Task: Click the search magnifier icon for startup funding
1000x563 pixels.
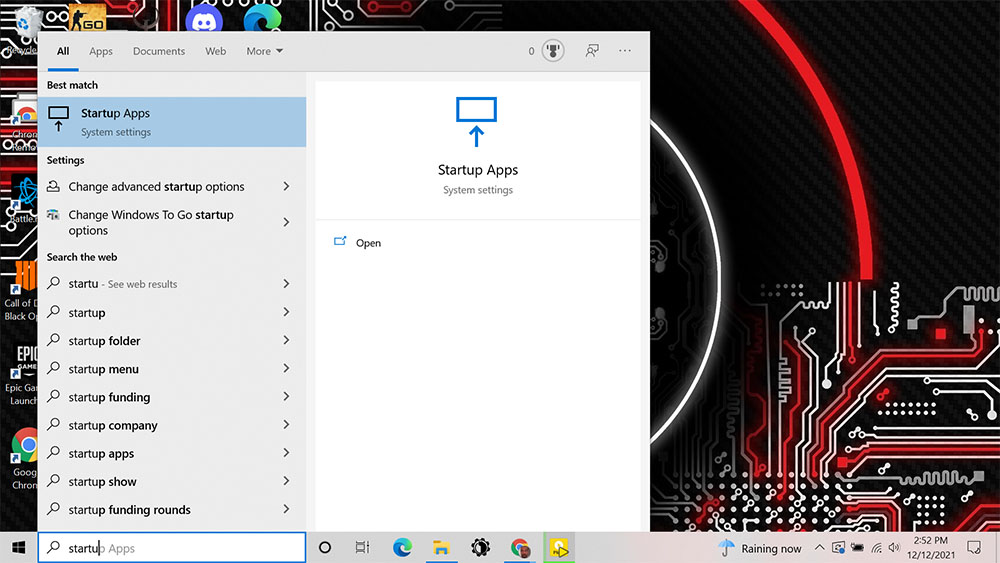Action: tap(54, 396)
